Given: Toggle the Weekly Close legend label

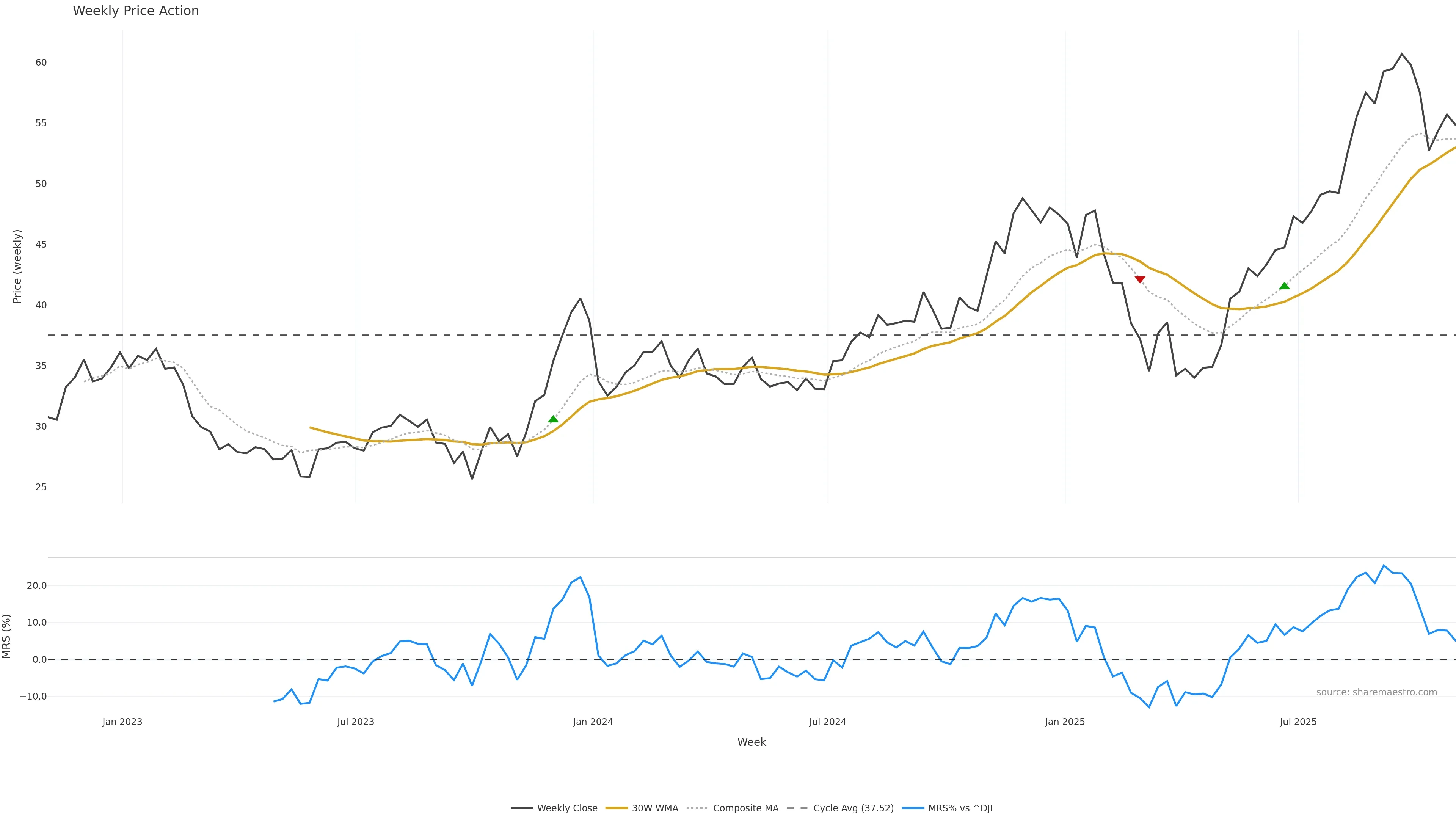Looking at the screenshot, I should (x=567, y=808).
